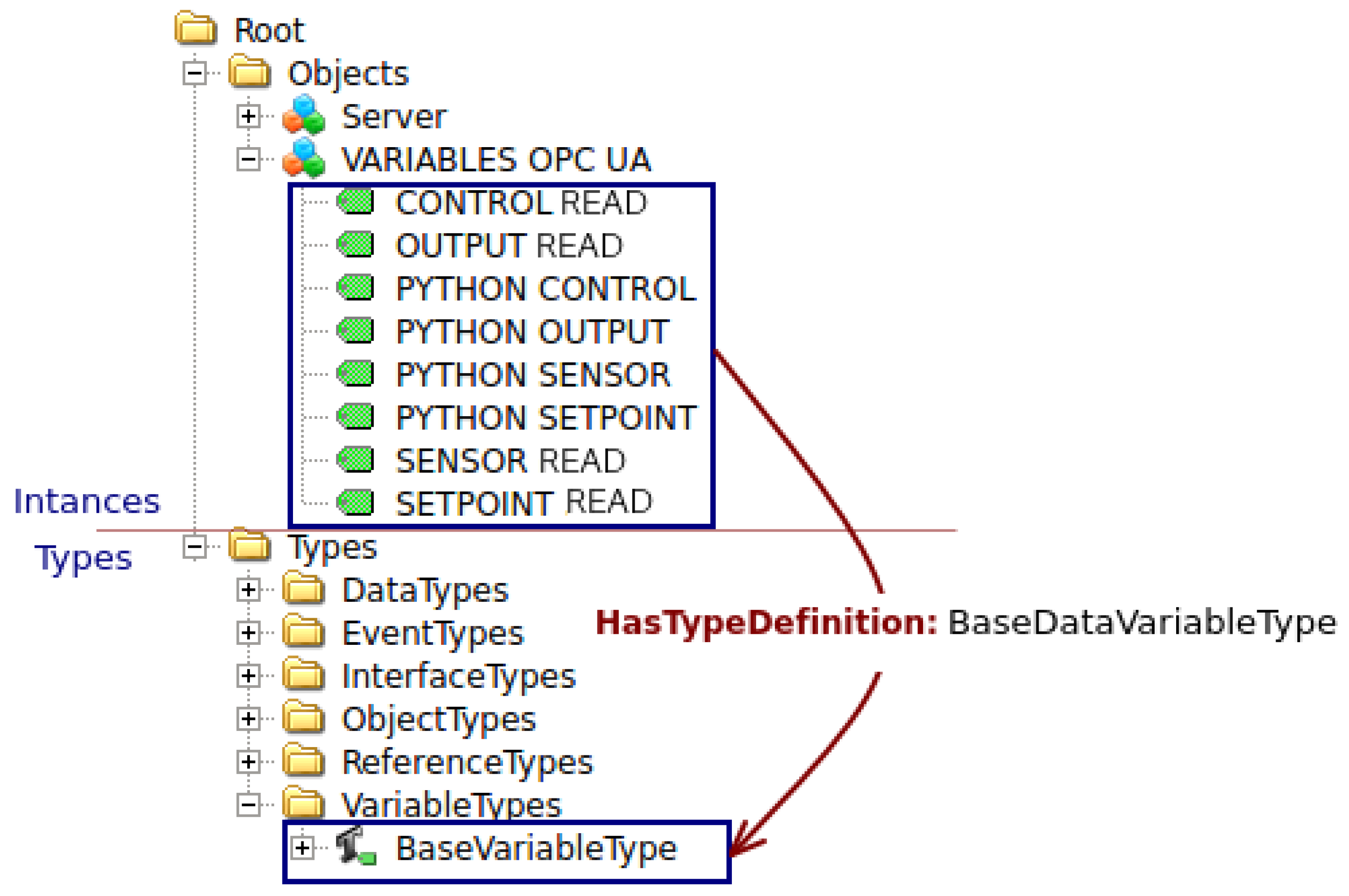Select the OUTPUT READ variable
Image resolution: width=1349 pixels, height=896 pixels.
[x=509, y=246]
